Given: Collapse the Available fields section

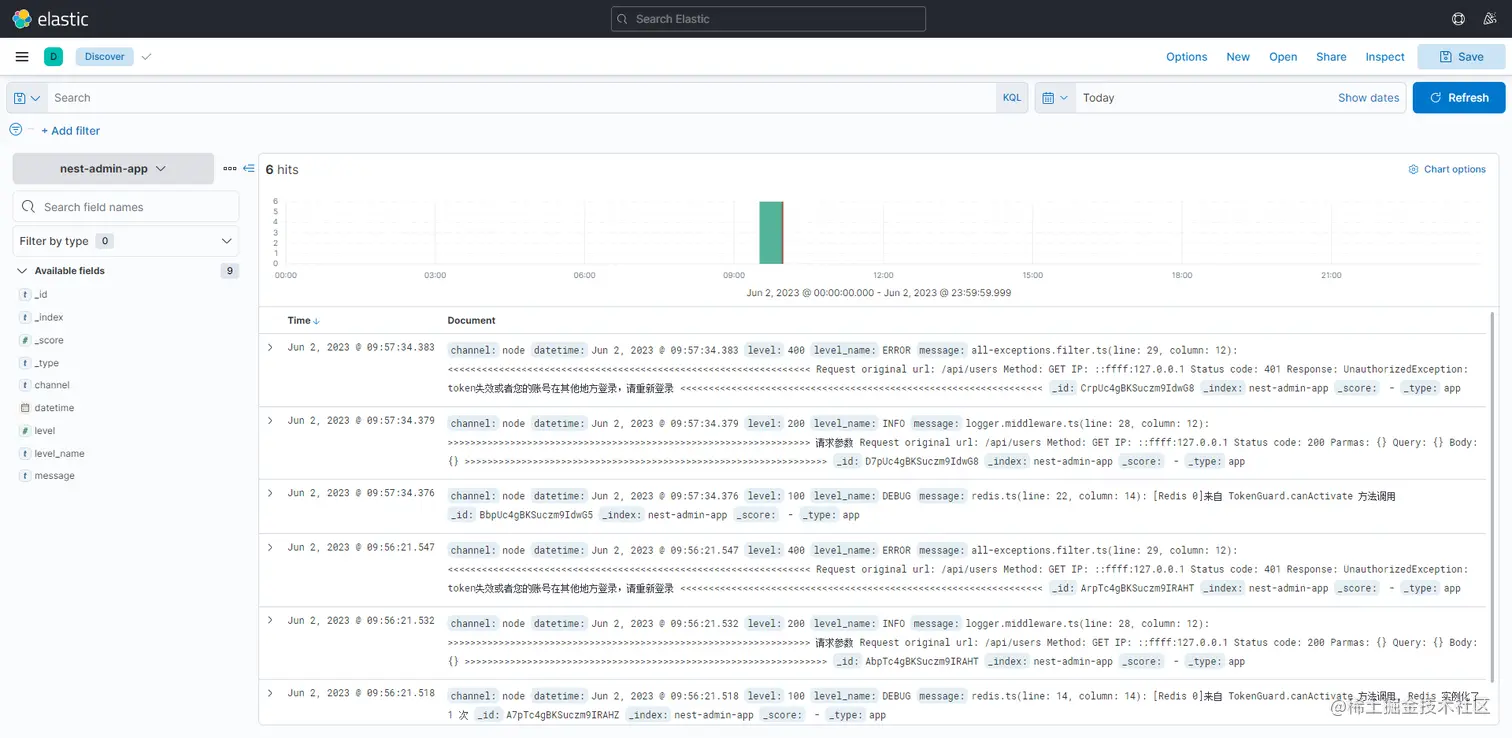Looking at the screenshot, I should coord(22,271).
